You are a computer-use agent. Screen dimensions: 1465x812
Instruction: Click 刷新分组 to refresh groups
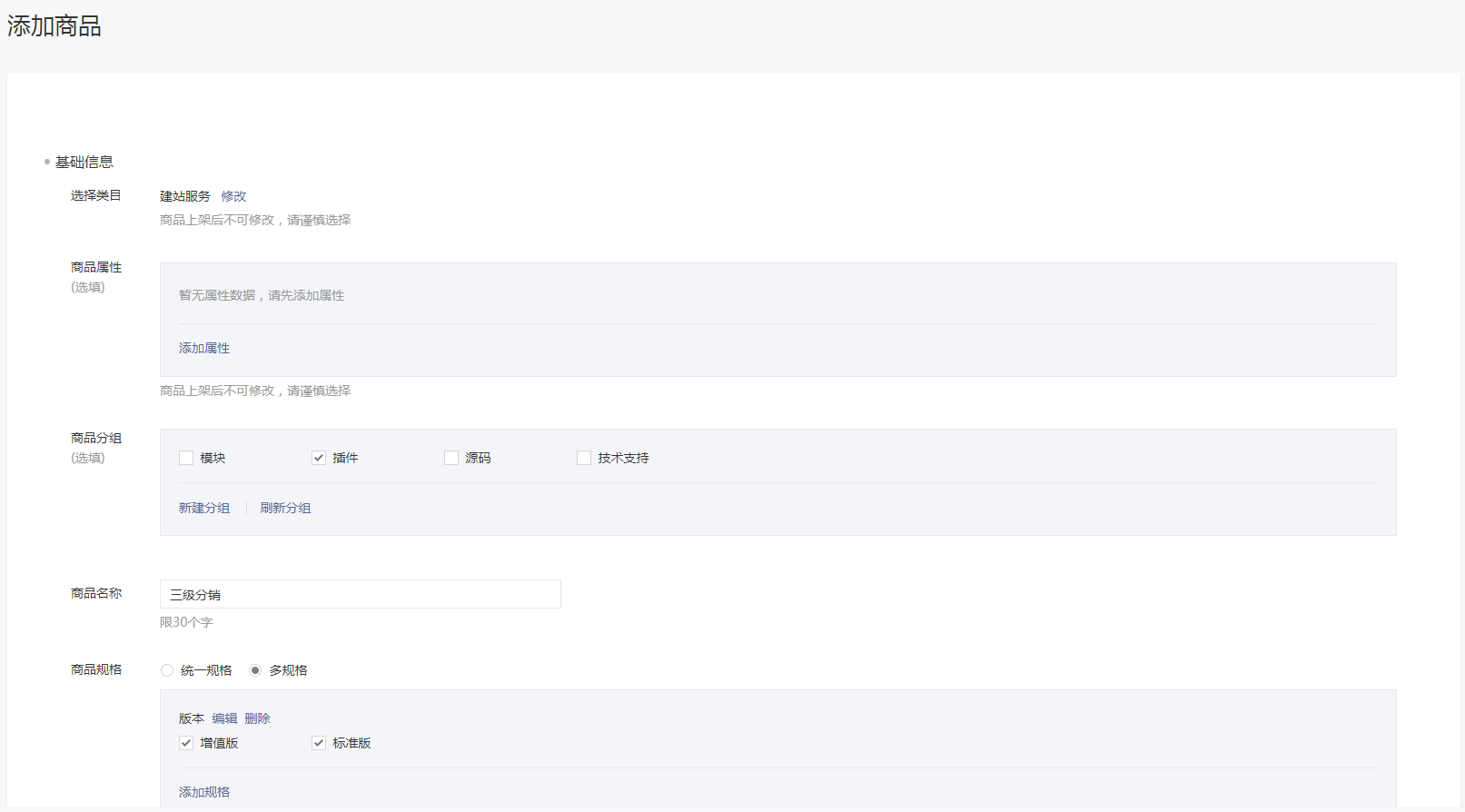[285, 508]
